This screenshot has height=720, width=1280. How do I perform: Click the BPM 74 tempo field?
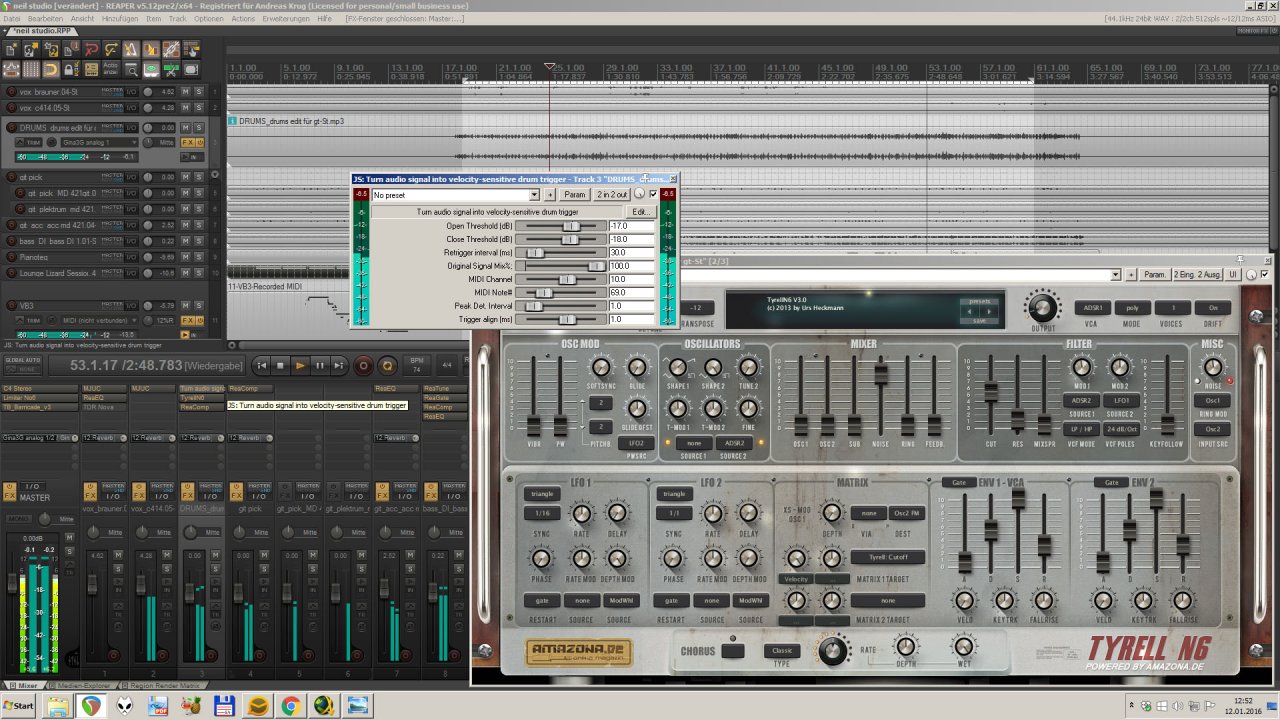tap(417, 366)
